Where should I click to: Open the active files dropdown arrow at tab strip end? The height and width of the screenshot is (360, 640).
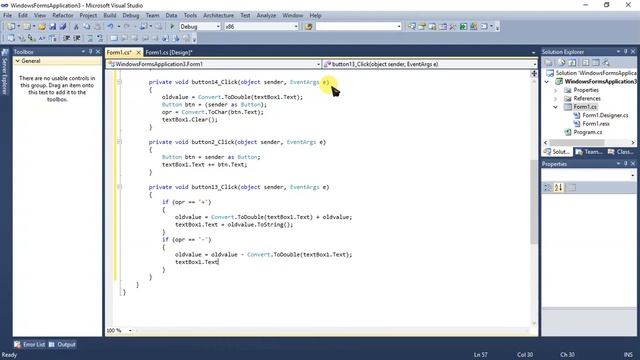click(533, 53)
